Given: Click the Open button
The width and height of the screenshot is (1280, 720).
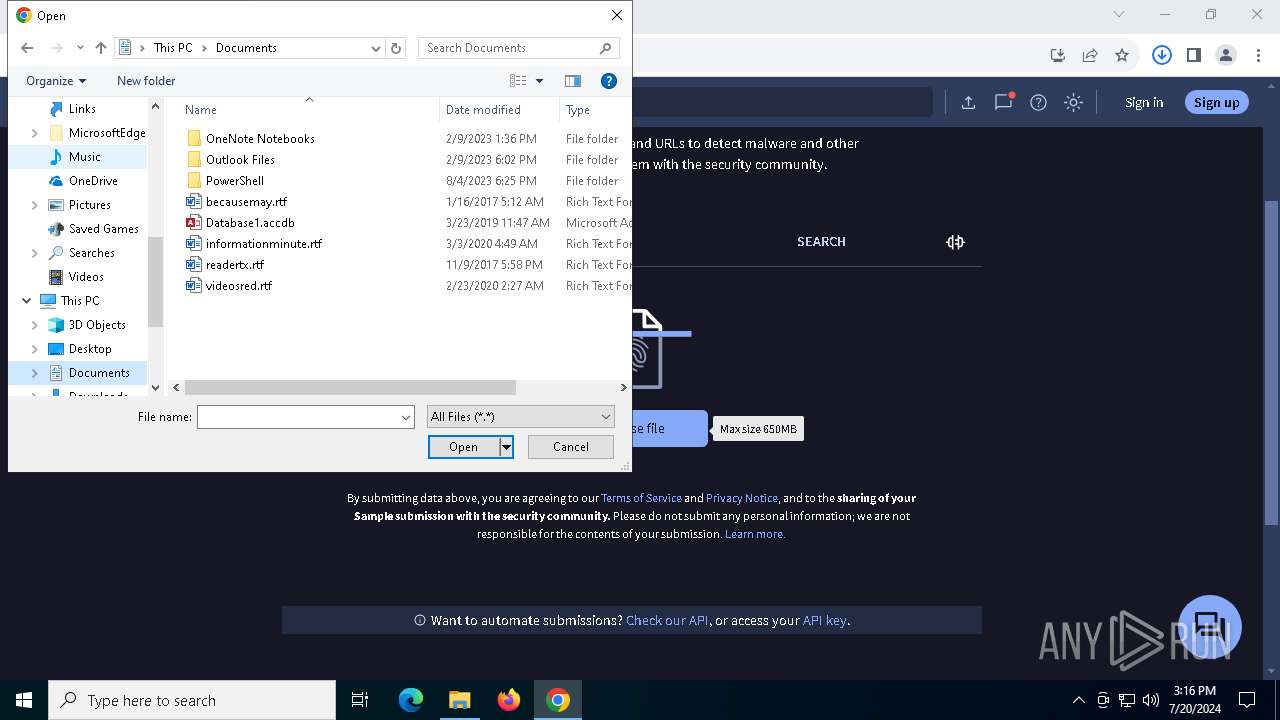Looking at the screenshot, I should click(463, 447).
